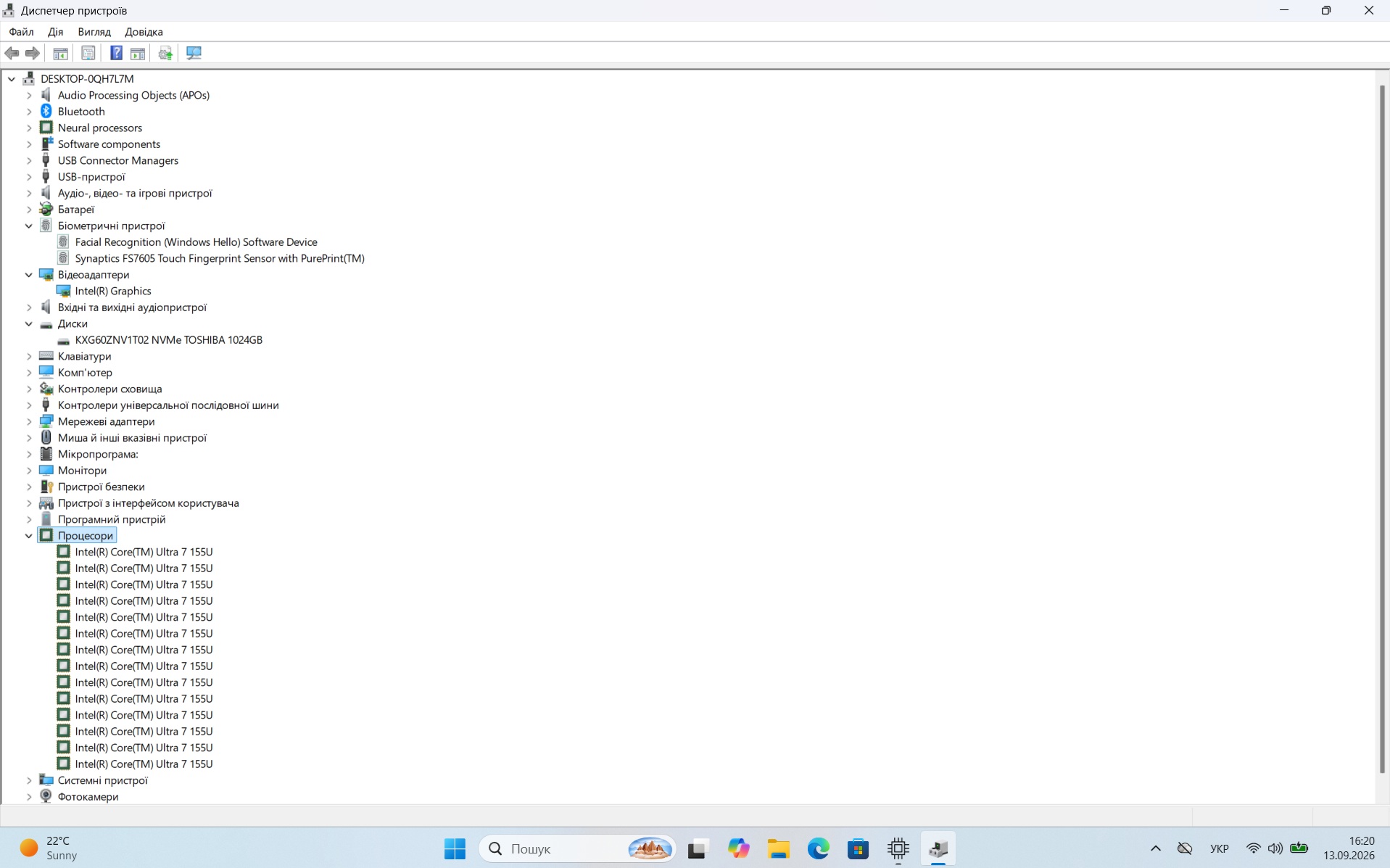Image resolution: width=1390 pixels, height=868 pixels.
Task: Click the Пристрої безпеки category icon
Action: [x=46, y=487]
